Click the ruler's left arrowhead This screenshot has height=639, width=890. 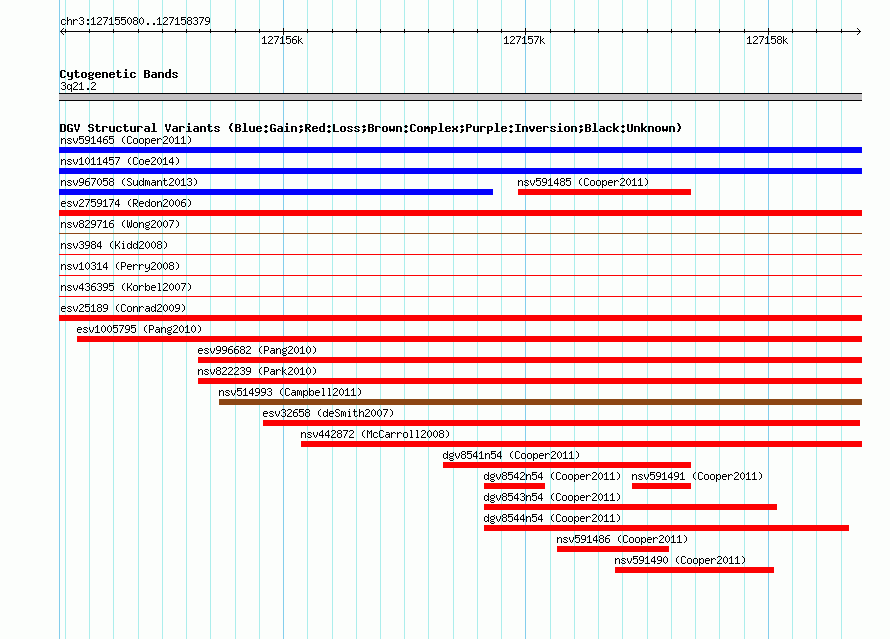coord(62,31)
